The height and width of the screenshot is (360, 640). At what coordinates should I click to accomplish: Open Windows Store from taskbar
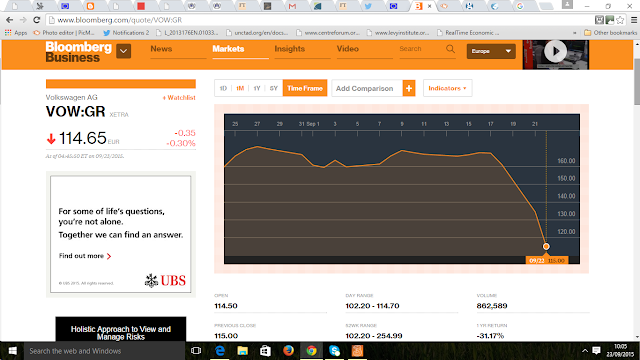tap(265, 351)
